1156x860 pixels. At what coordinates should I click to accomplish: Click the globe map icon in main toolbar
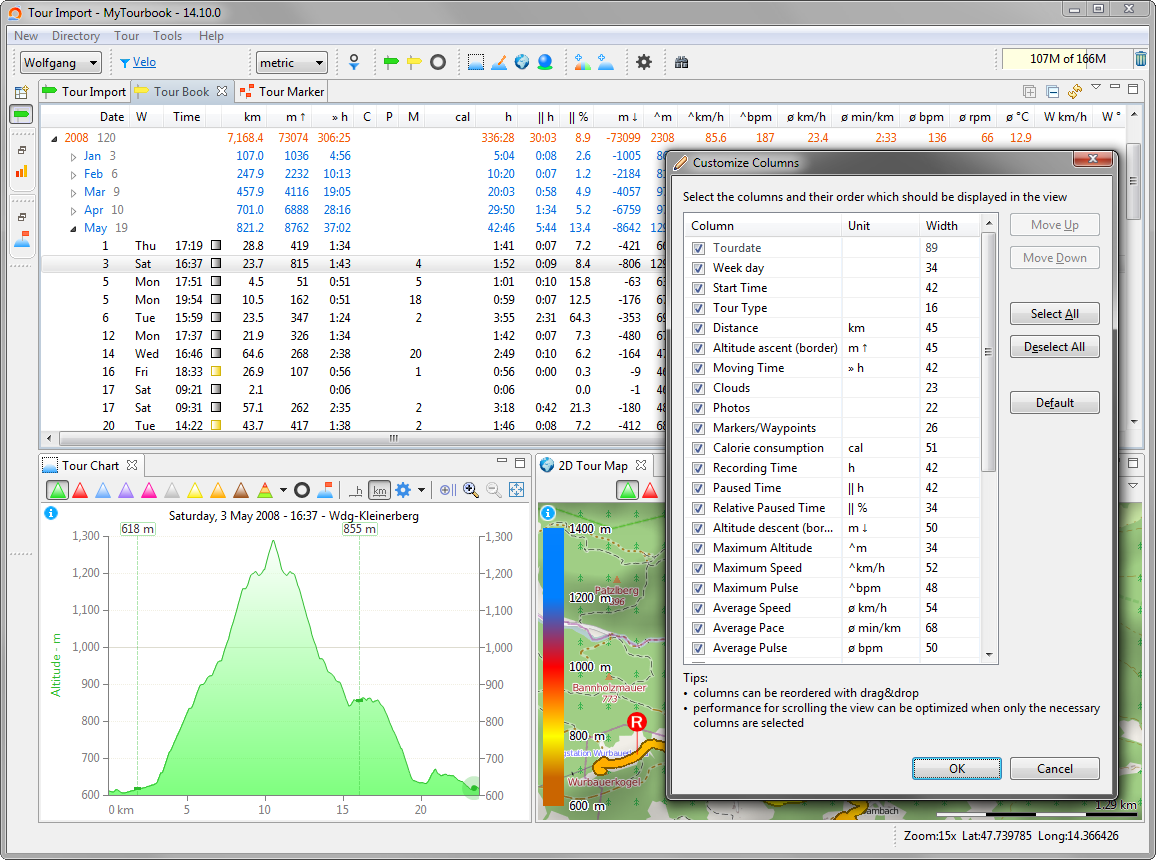pos(522,63)
